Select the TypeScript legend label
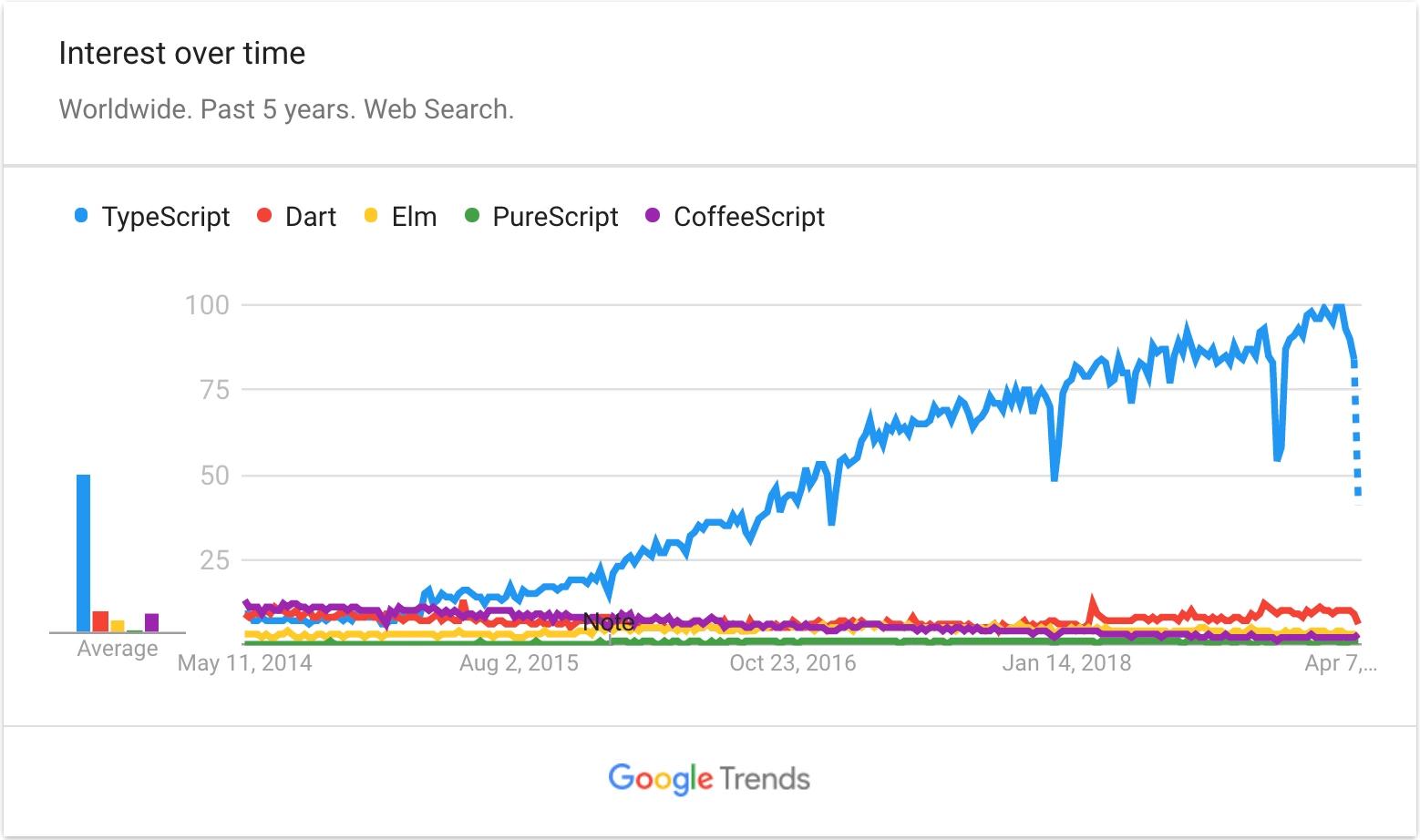The height and width of the screenshot is (840, 1420). (x=166, y=217)
